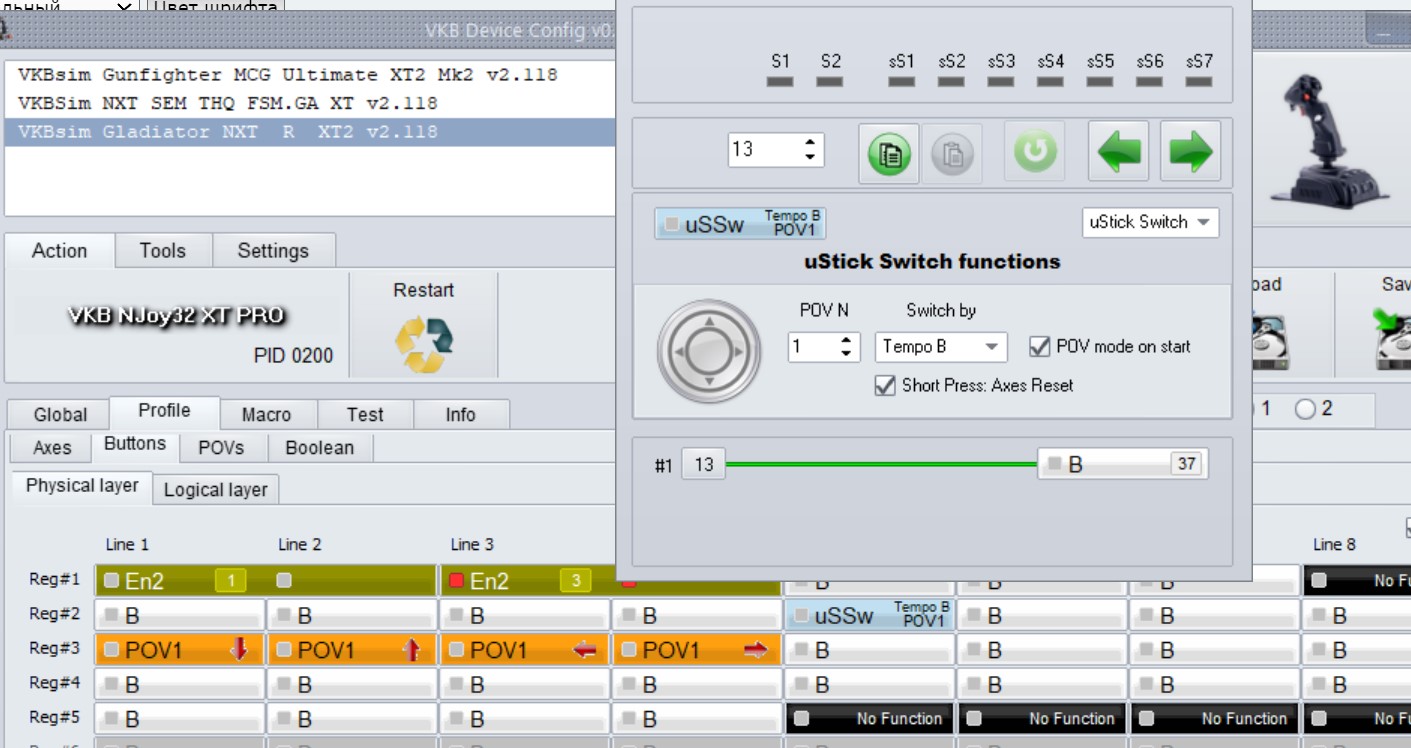Click the greyed-out paste settings icon
The height and width of the screenshot is (748, 1411).
(x=952, y=153)
